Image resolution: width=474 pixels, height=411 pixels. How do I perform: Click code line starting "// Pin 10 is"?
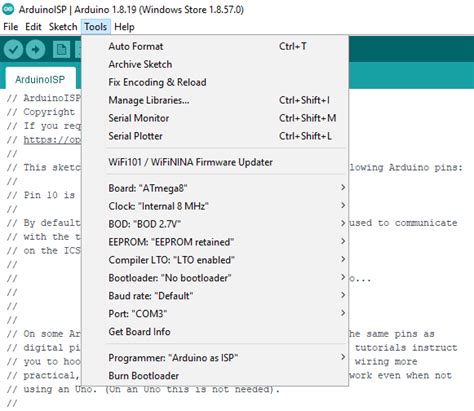[41, 195]
